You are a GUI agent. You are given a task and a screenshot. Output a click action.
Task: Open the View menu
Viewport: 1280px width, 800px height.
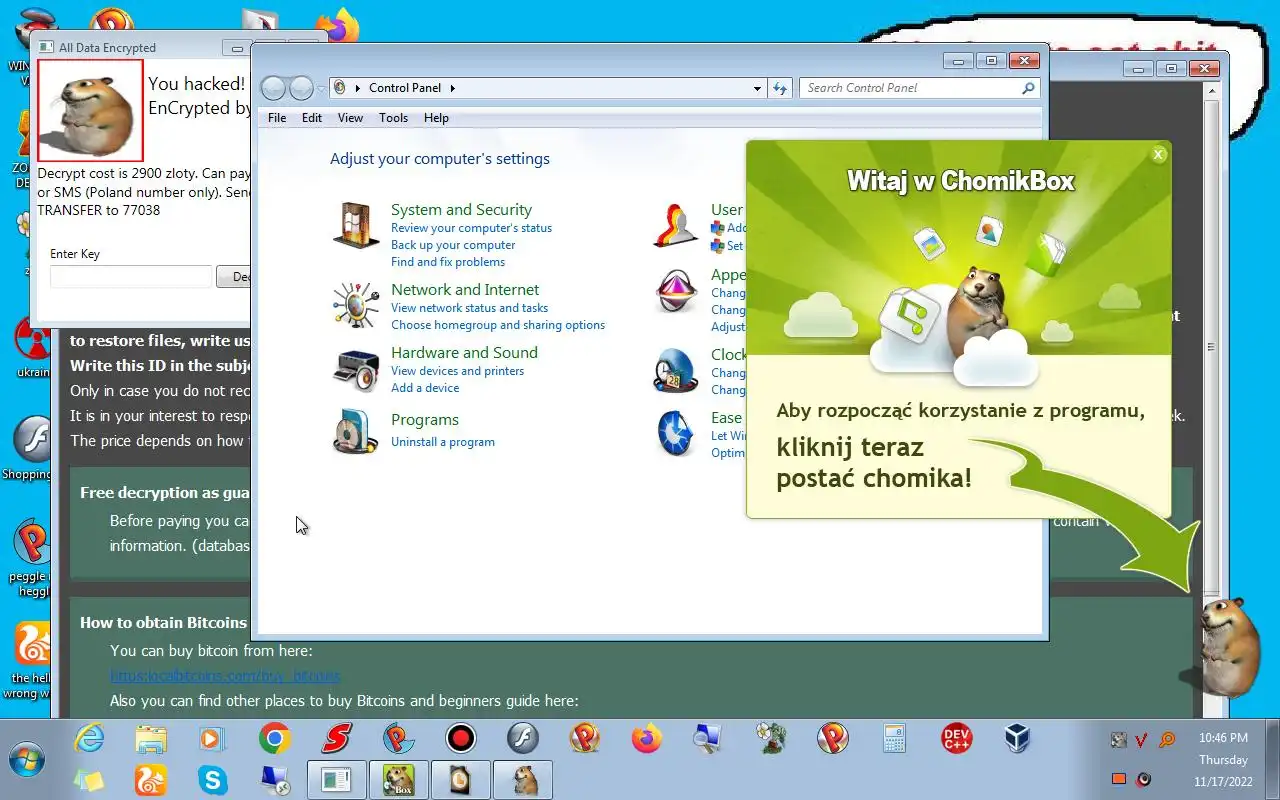(350, 118)
